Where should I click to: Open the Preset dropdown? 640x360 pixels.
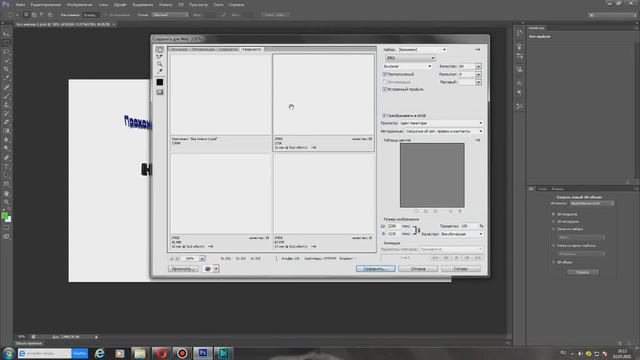pos(422,49)
